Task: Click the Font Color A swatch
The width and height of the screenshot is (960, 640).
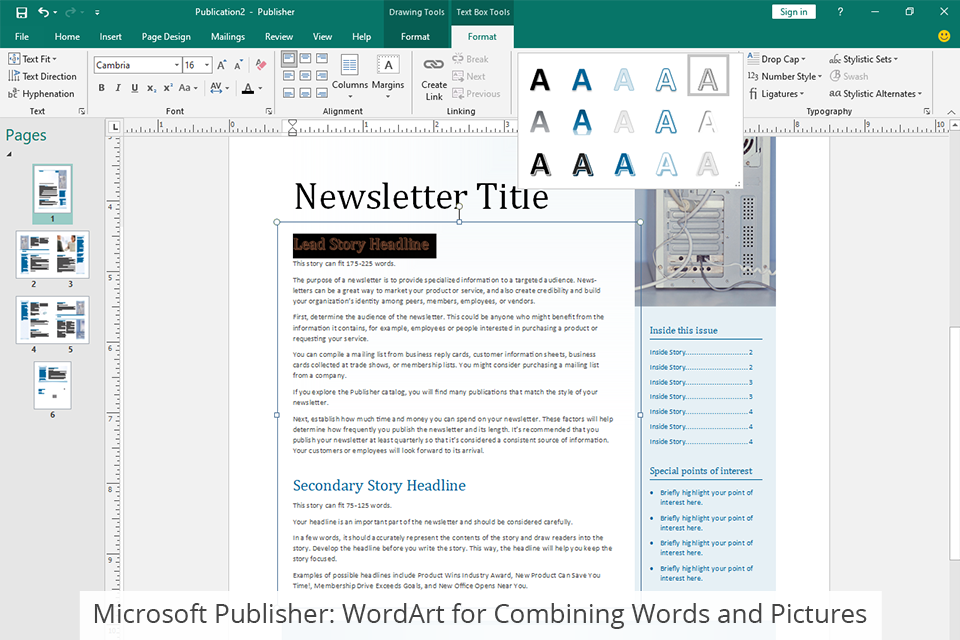Action: (x=247, y=88)
